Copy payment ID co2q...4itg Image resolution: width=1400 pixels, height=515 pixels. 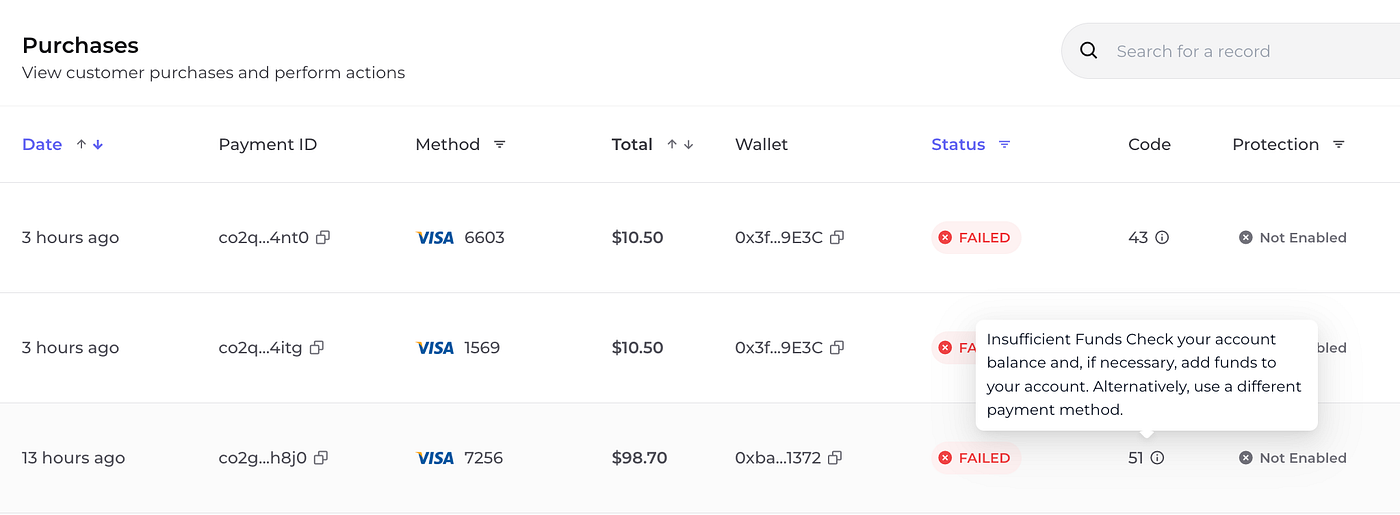(x=317, y=348)
